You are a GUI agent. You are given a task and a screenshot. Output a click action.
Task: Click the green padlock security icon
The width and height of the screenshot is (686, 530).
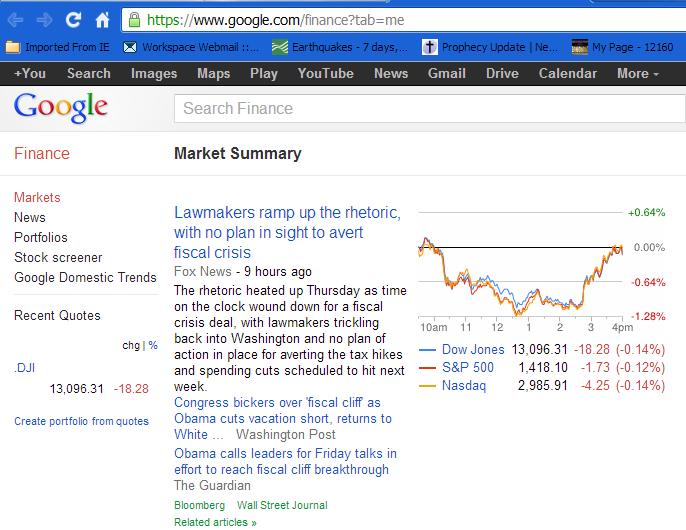tap(134, 20)
